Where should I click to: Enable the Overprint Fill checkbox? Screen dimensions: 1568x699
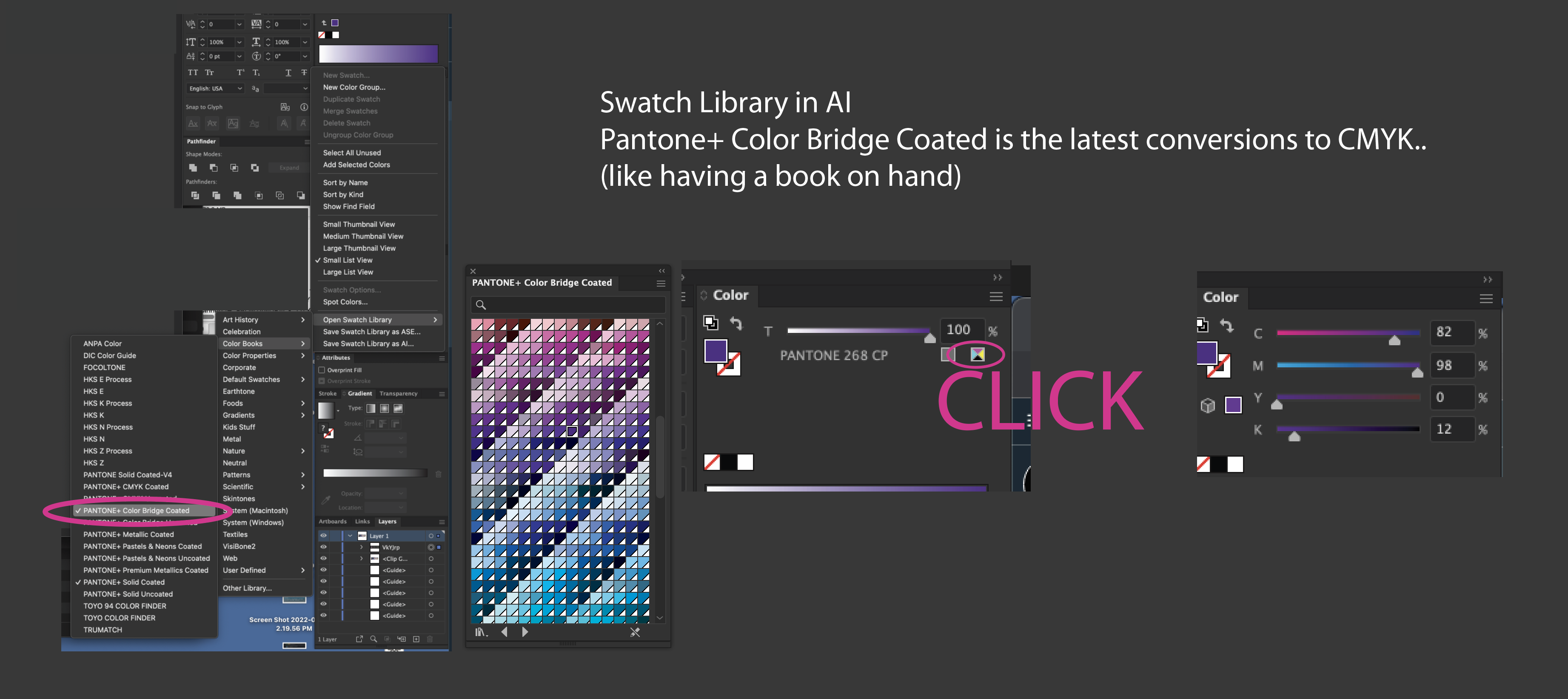click(322, 370)
